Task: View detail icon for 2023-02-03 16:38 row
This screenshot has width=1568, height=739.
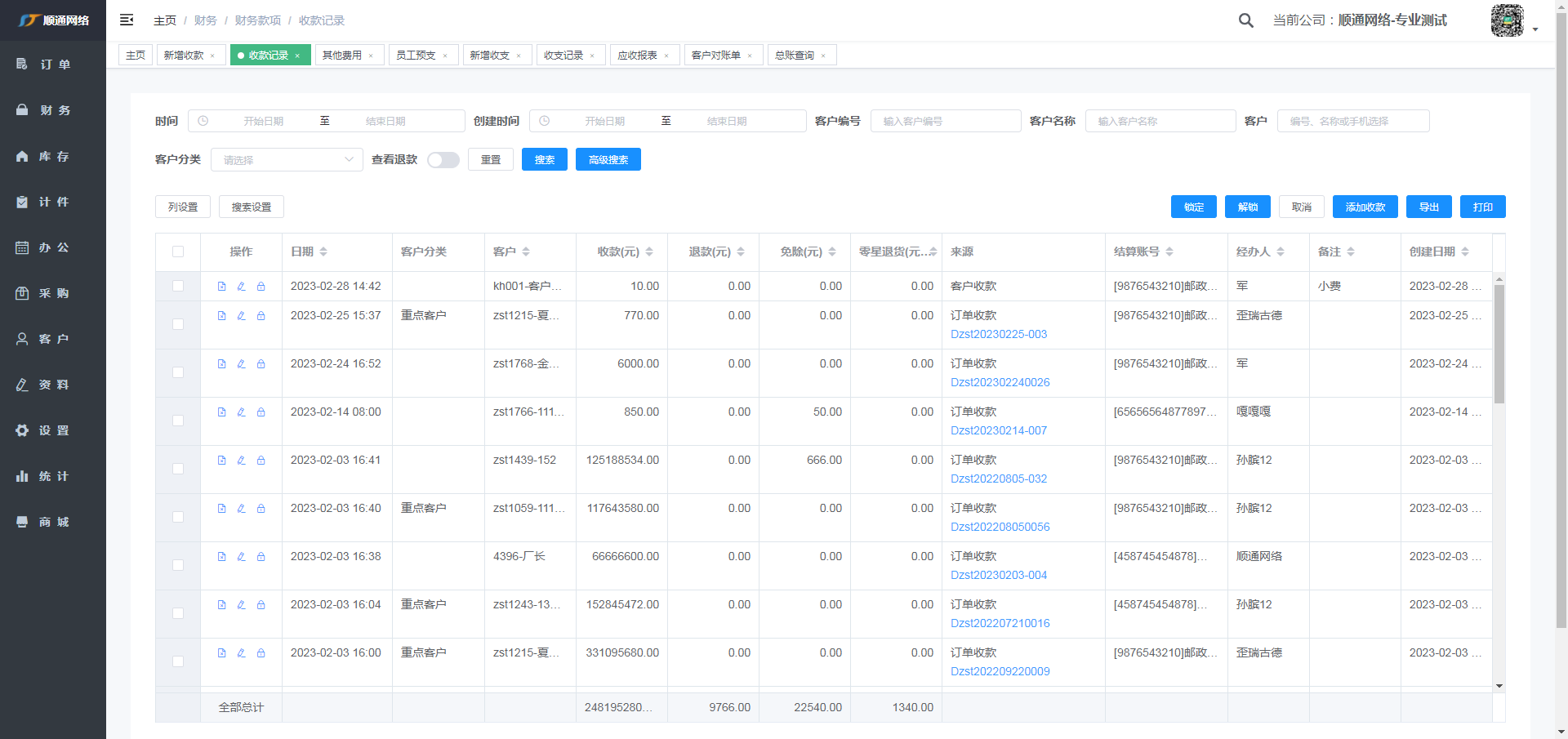Action: click(221, 556)
